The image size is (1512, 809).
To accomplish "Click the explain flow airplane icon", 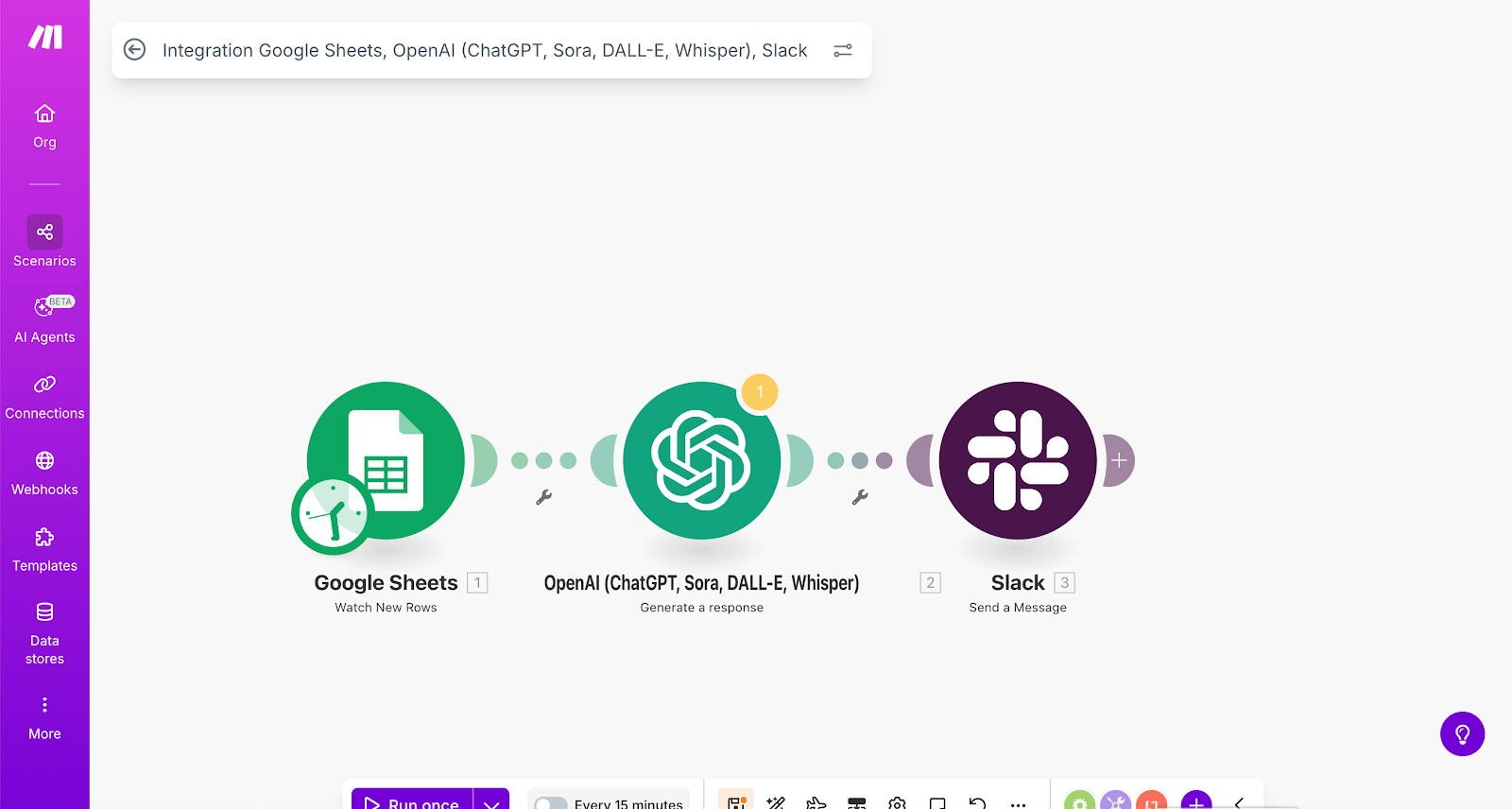I will click(x=816, y=803).
